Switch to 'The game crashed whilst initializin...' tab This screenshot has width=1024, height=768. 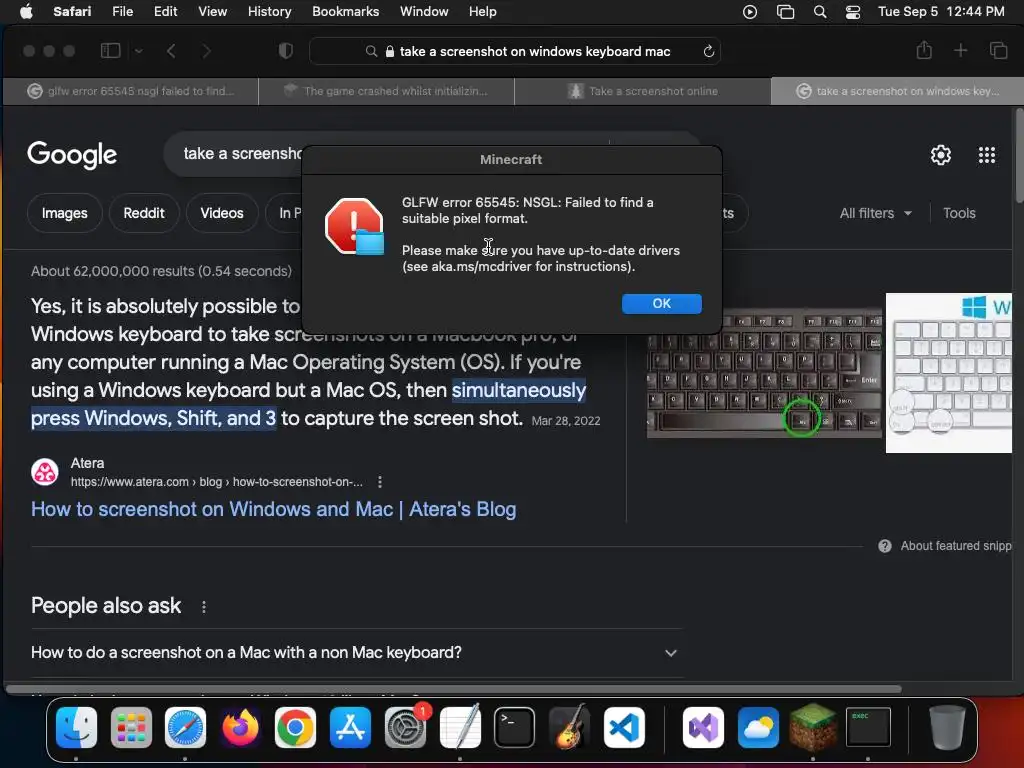click(x=387, y=91)
